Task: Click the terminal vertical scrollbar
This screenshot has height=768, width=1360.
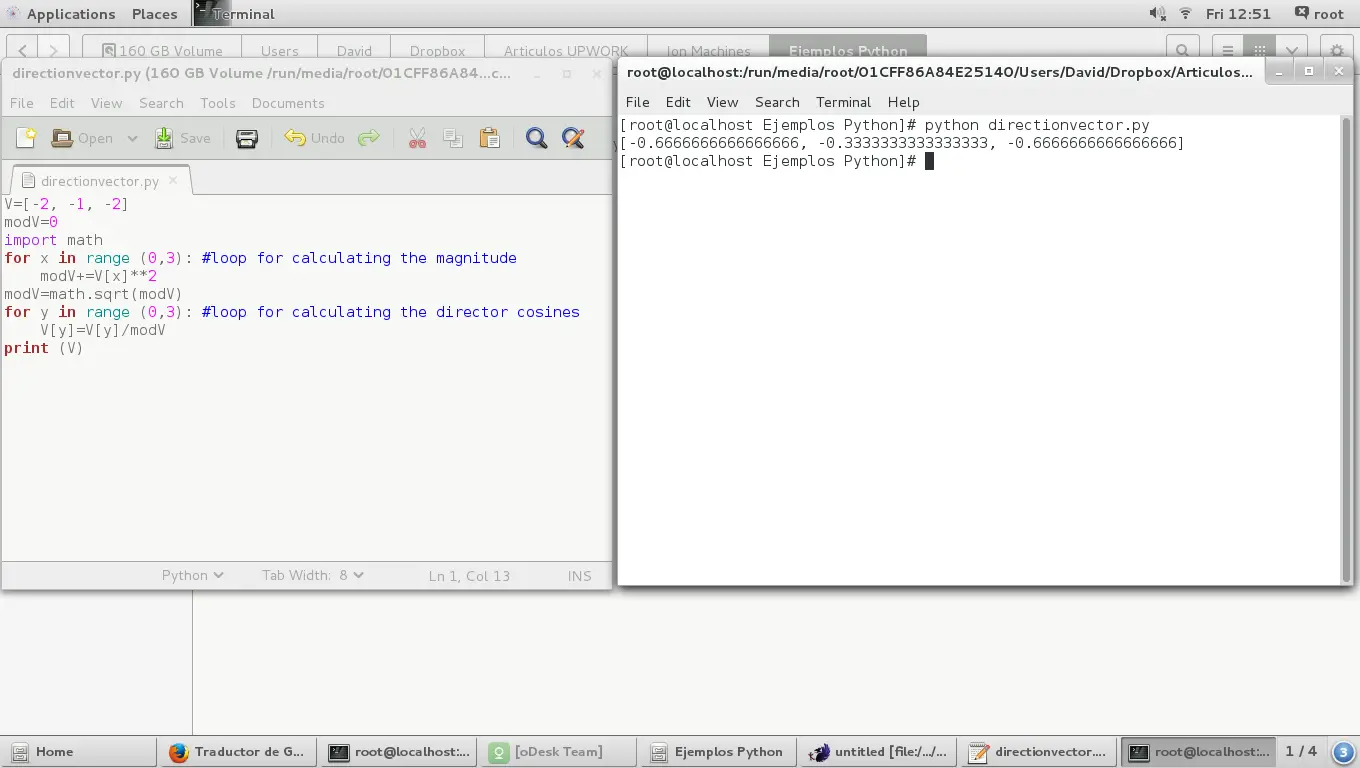Action: pyautogui.click(x=1346, y=349)
